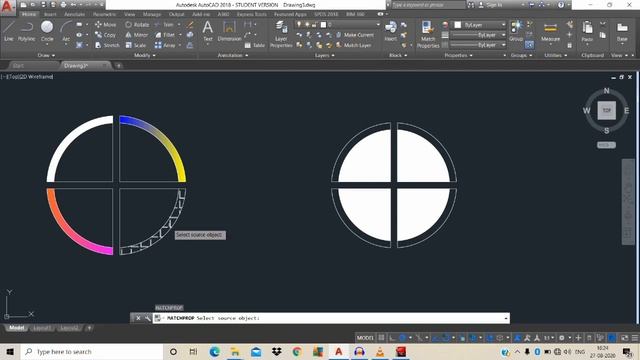Image resolution: width=640 pixels, height=360 pixels.
Task: Select the Arc tool
Action: point(66,31)
